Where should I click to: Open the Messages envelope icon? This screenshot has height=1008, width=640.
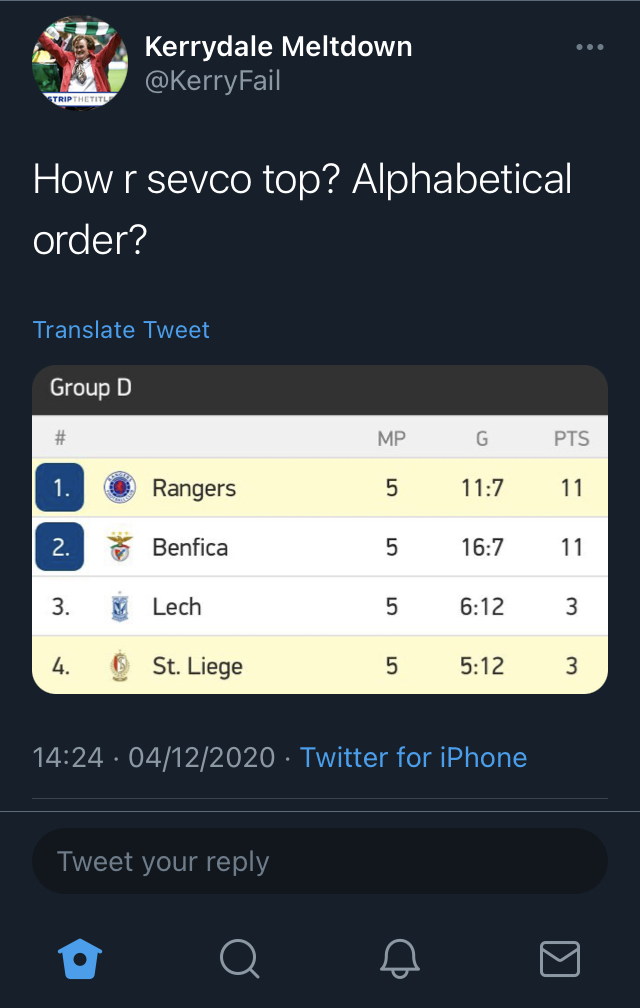pyautogui.click(x=559, y=959)
